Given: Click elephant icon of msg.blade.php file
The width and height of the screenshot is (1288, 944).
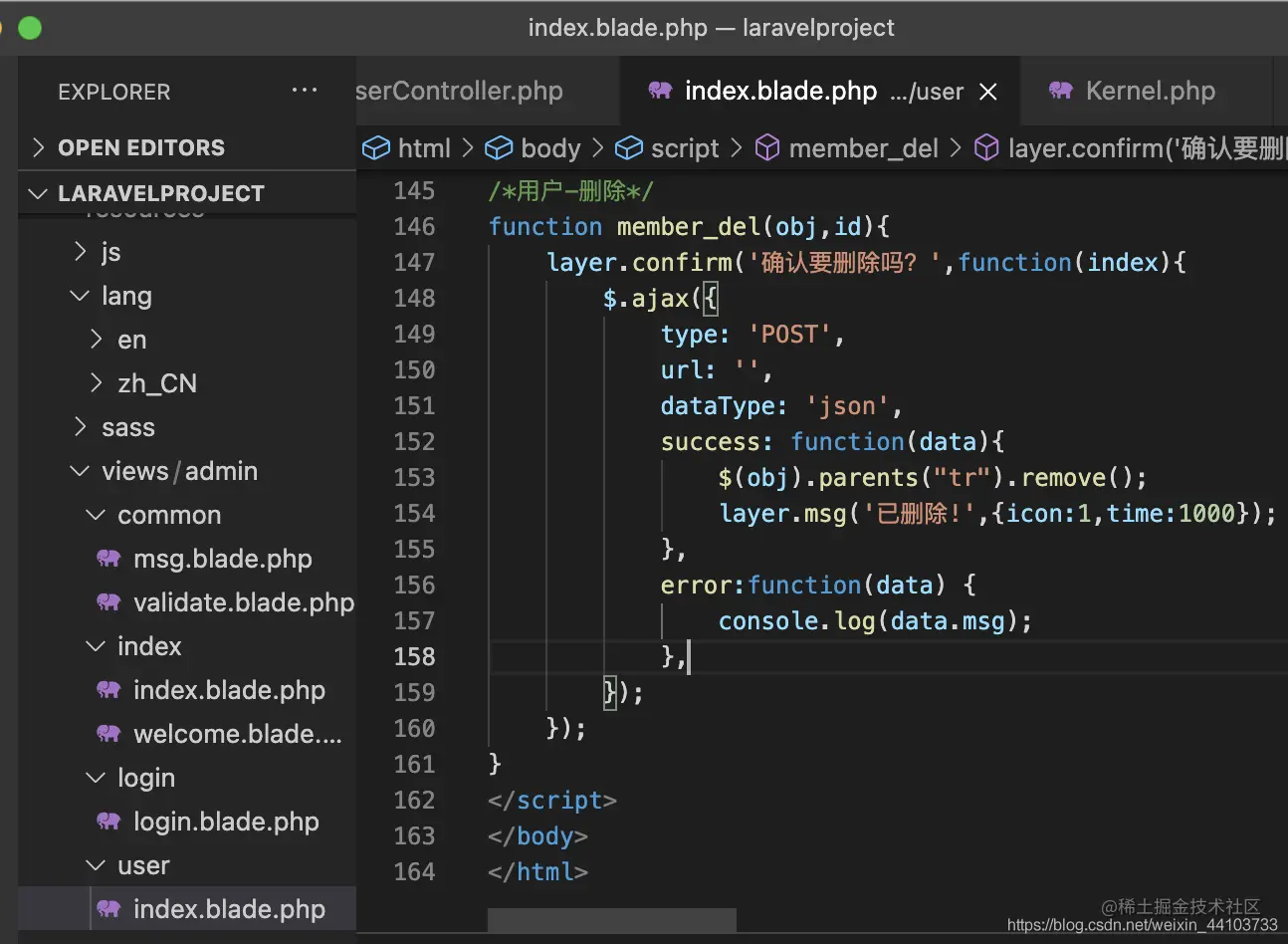Looking at the screenshot, I should [x=108, y=559].
